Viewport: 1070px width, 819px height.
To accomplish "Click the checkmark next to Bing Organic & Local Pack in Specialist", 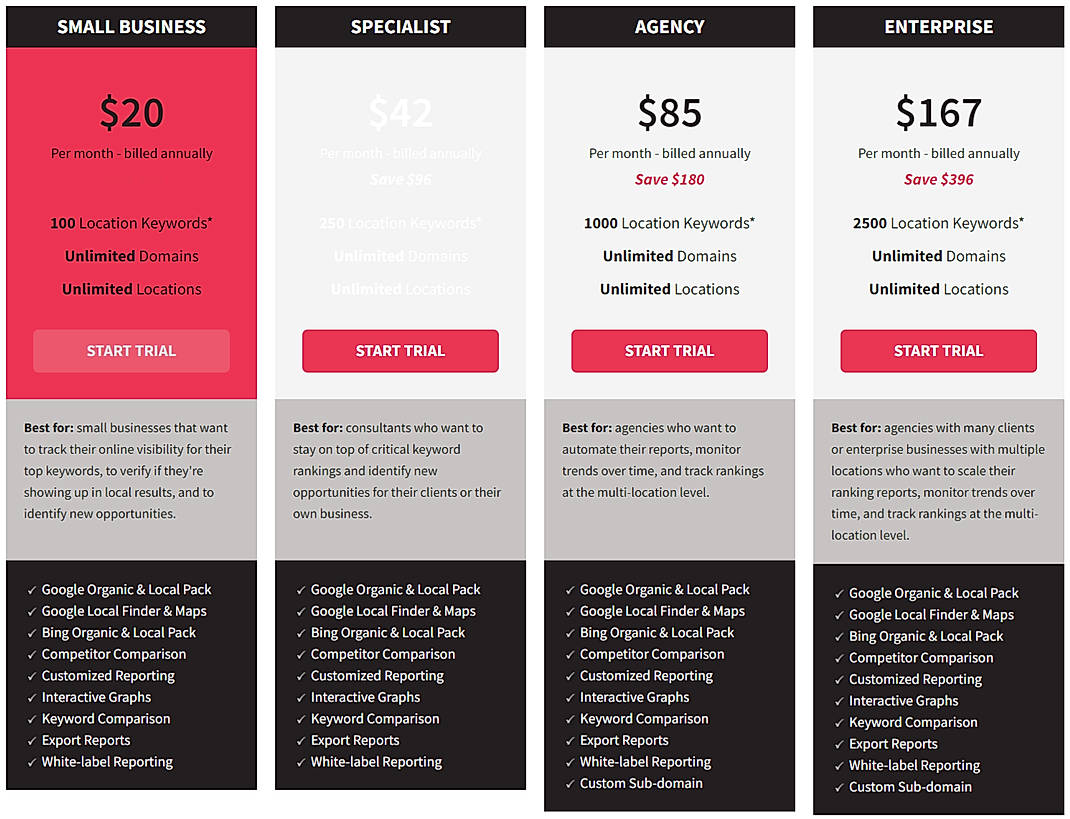I will click(x=300, y=632).
